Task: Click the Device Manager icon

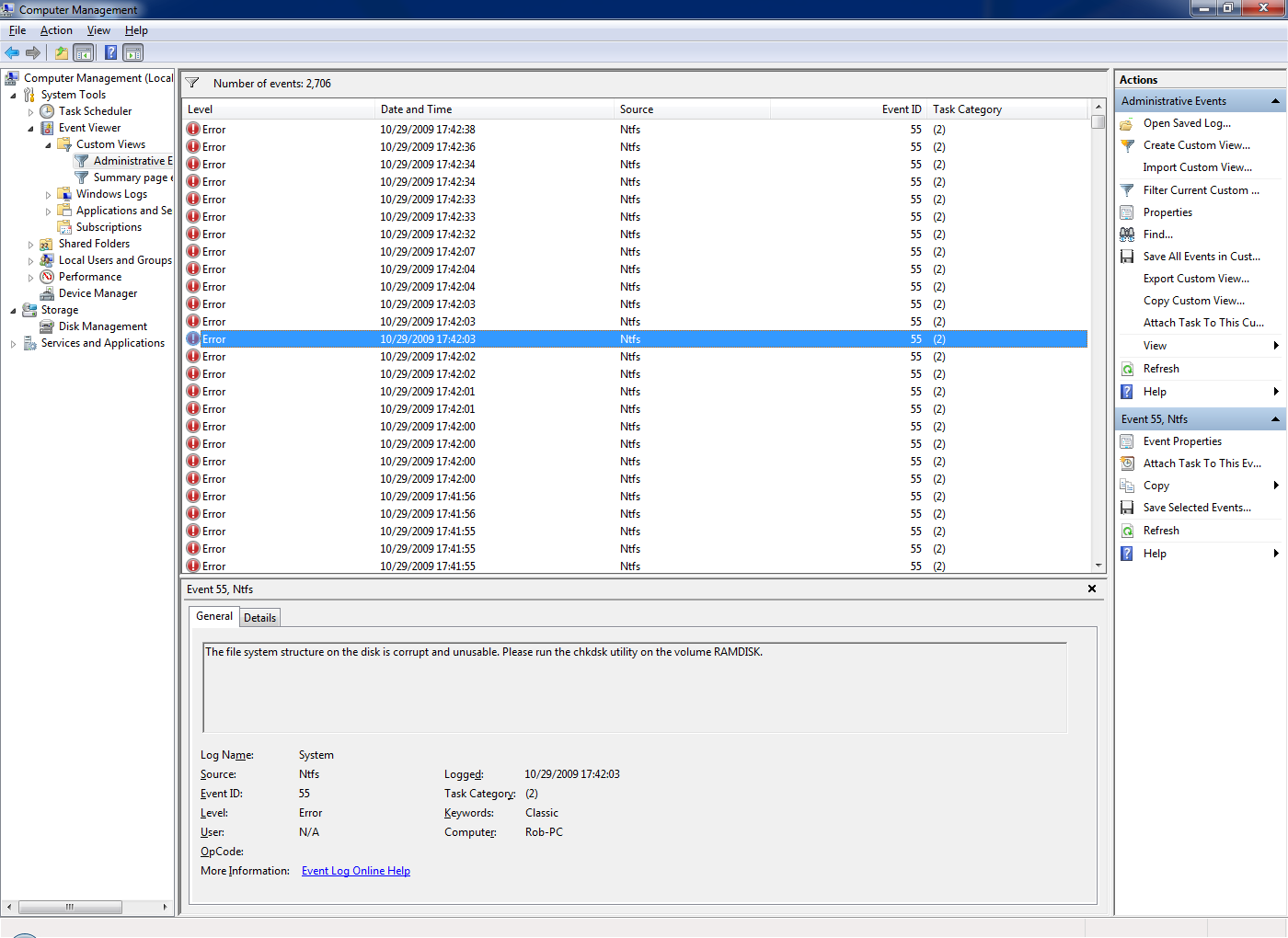Action: tap(47, 293)
